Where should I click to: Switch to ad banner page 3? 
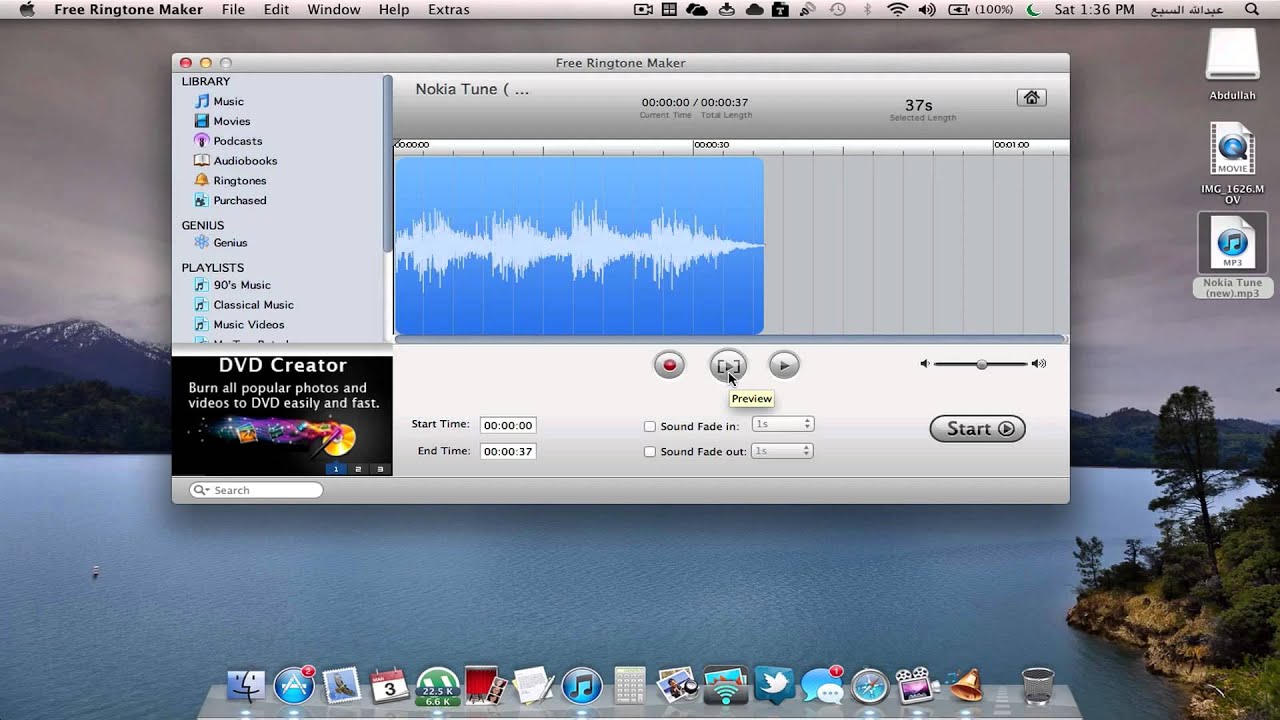380,469
